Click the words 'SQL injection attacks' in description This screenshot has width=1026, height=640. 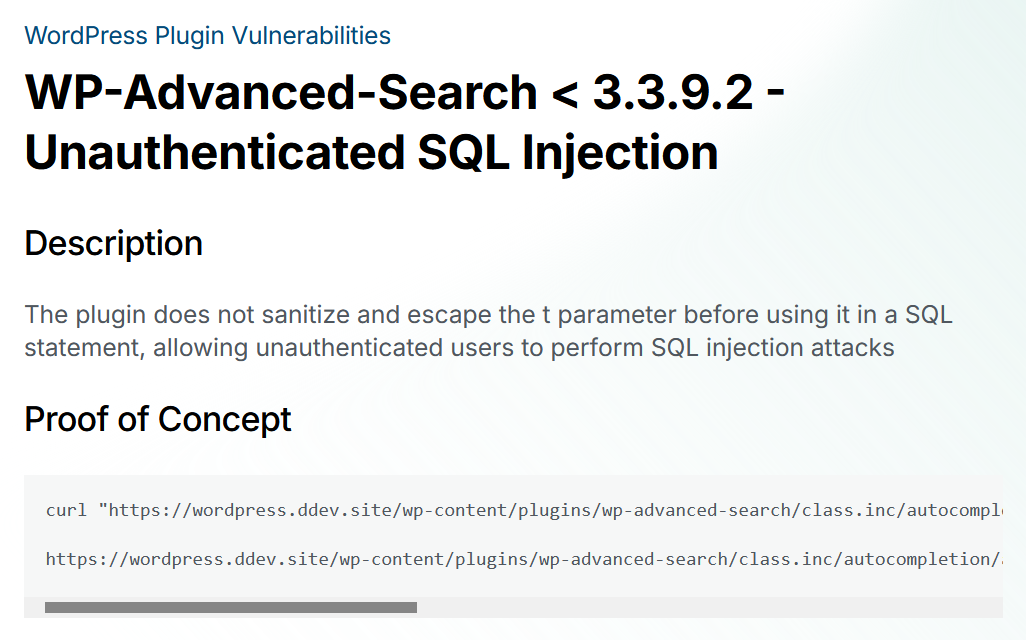click(772, 347)
